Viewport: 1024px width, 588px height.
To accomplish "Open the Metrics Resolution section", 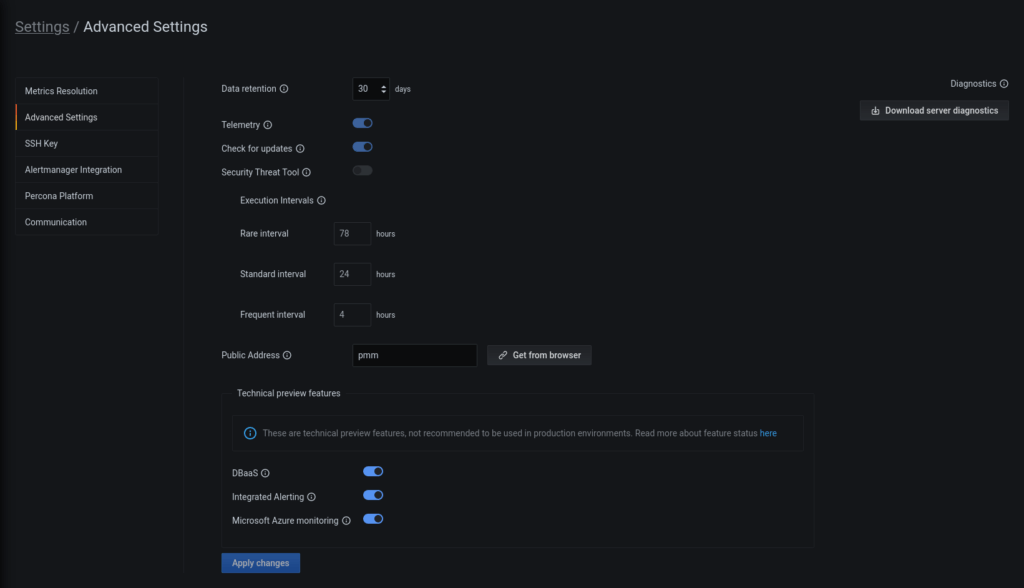I will pos(62,90).
